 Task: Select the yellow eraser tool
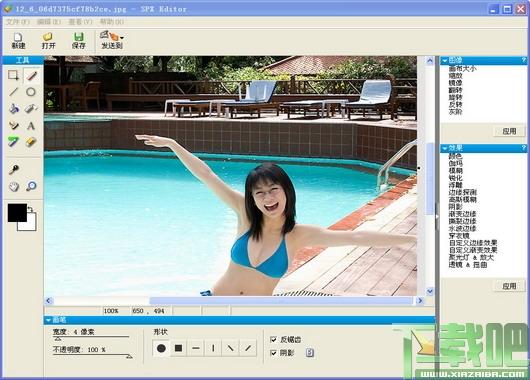pyautogui.click(x=31, y=142)
